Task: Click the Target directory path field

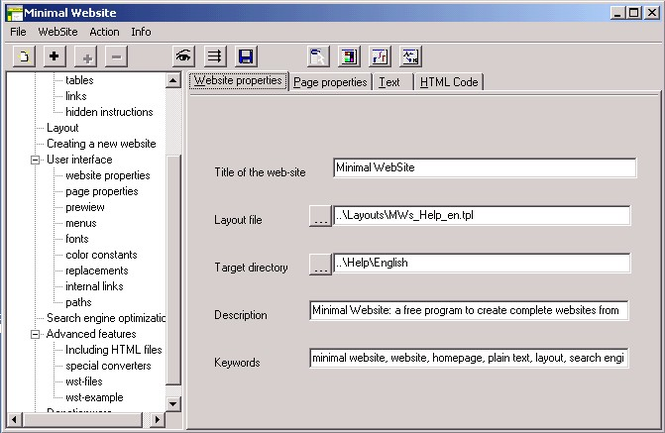Action: (x=481, y=263)
